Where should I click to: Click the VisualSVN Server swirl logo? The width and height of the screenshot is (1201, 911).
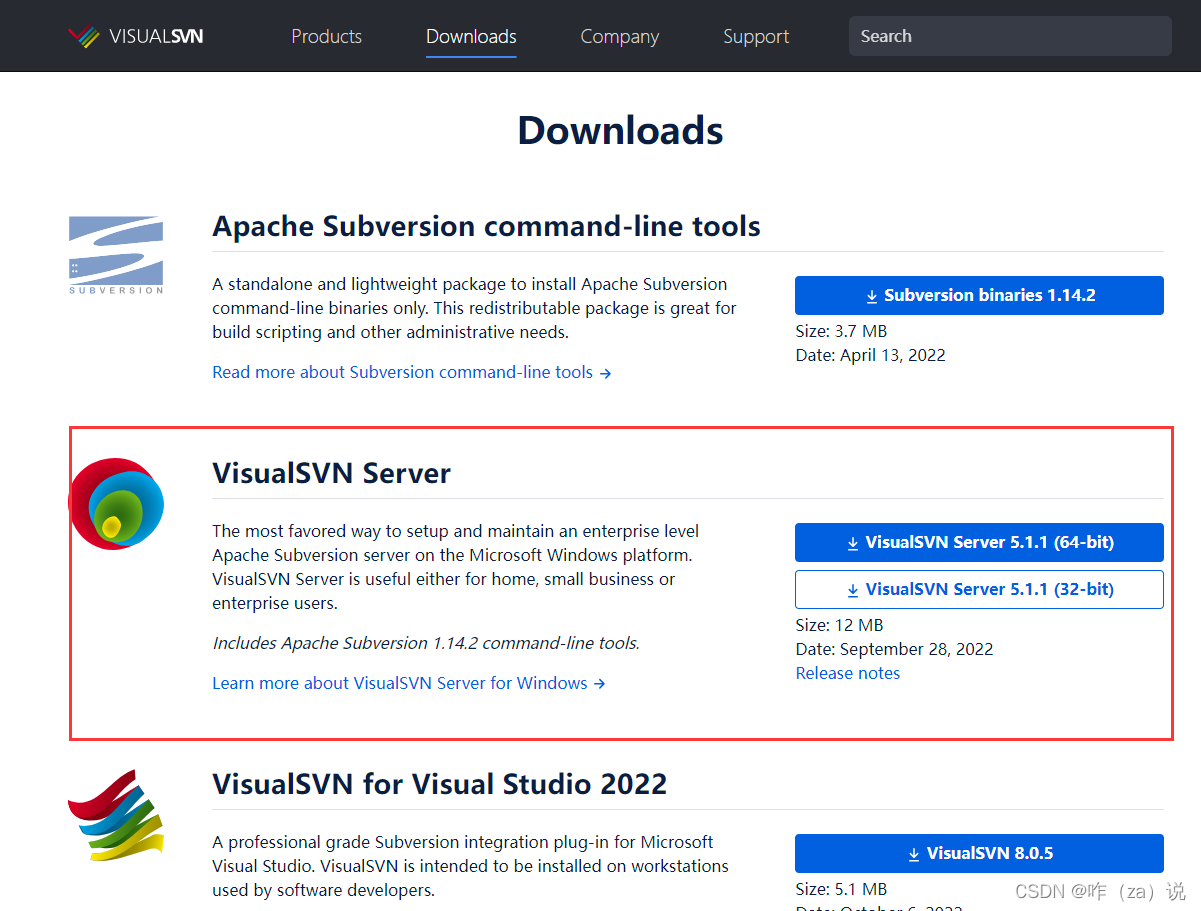pos(116,503)
